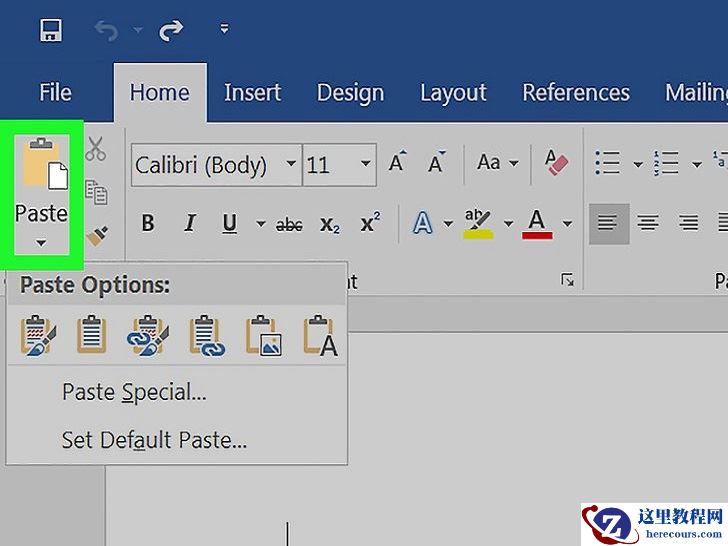The width and height of the screenshot is (728, 546).
Task: Click the Redo arrow icon
Action: tap(171, 30)
